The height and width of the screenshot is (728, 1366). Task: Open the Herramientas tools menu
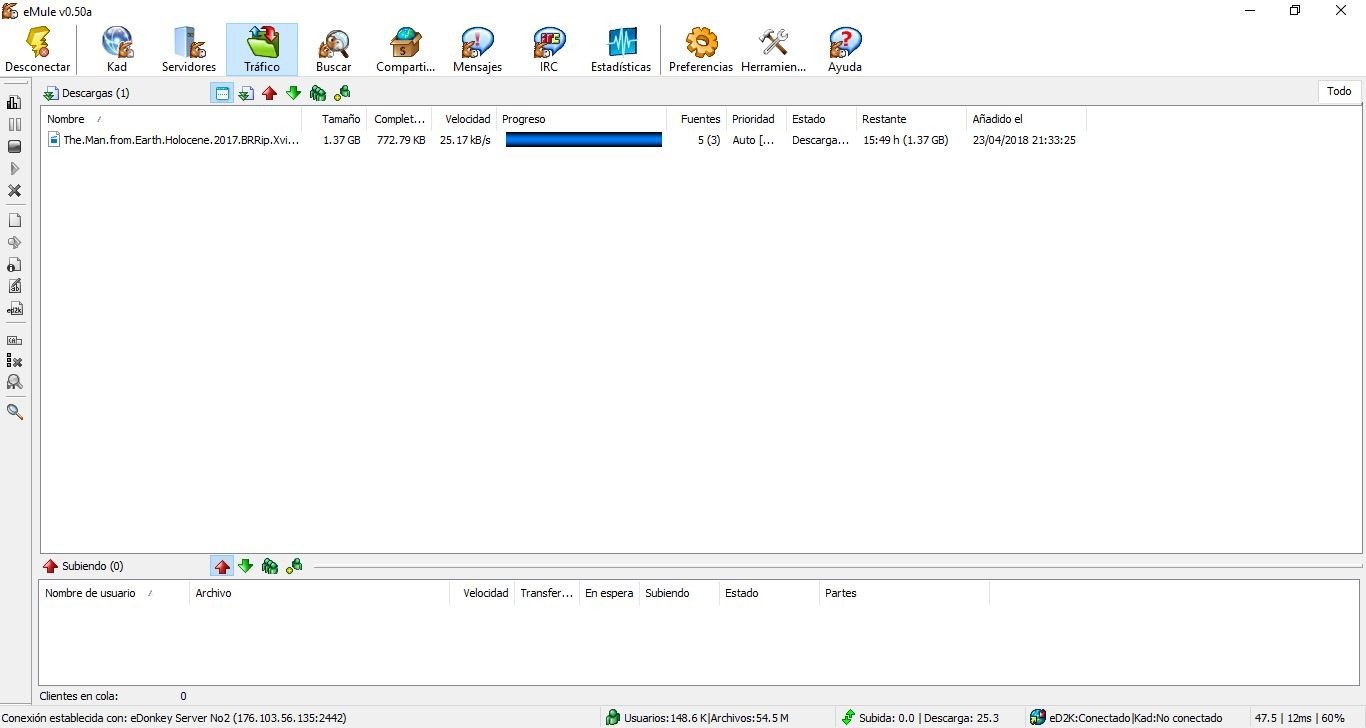tap(773, 50)
